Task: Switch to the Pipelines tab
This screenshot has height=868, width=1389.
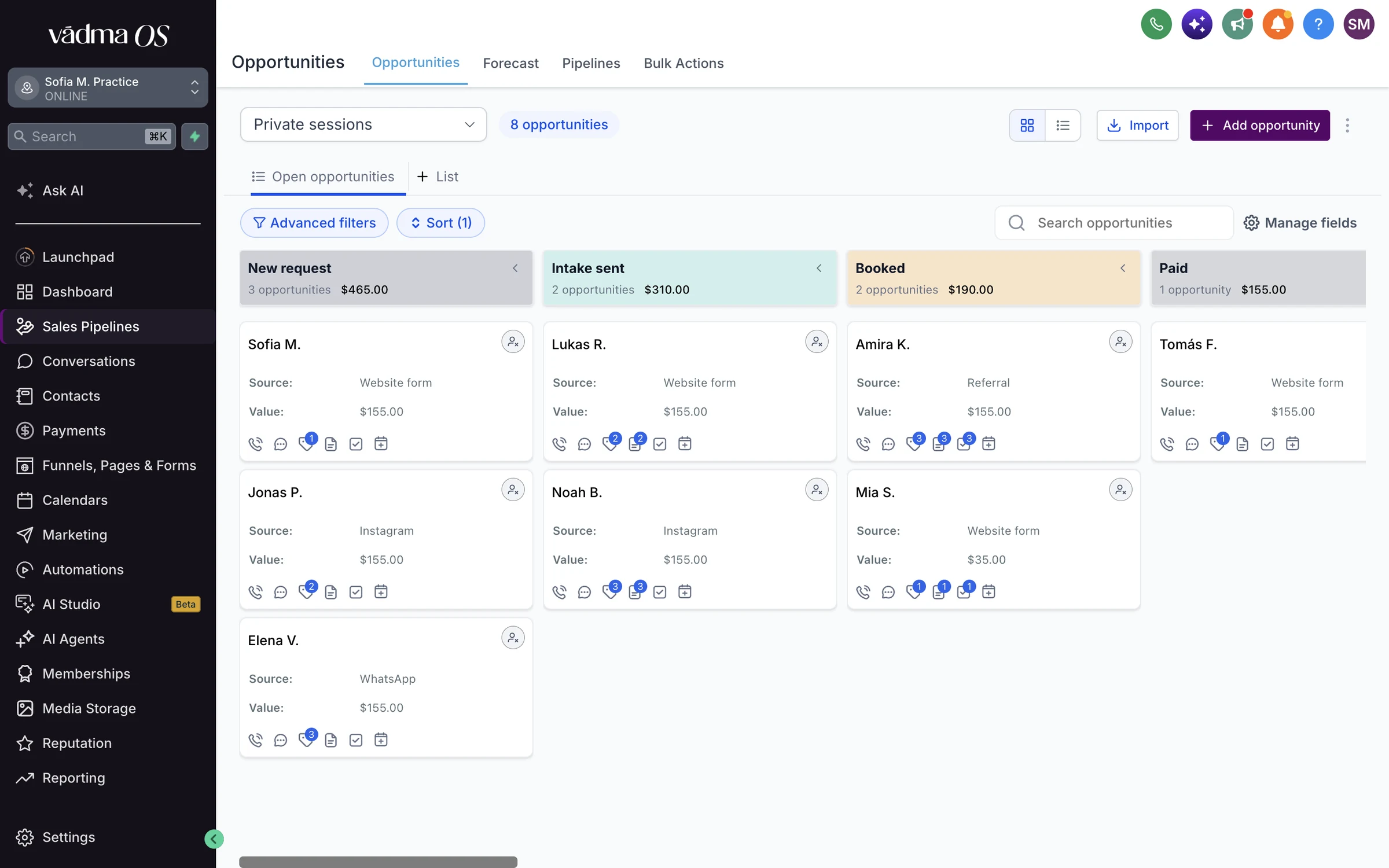Action: [x=591, y=63]
